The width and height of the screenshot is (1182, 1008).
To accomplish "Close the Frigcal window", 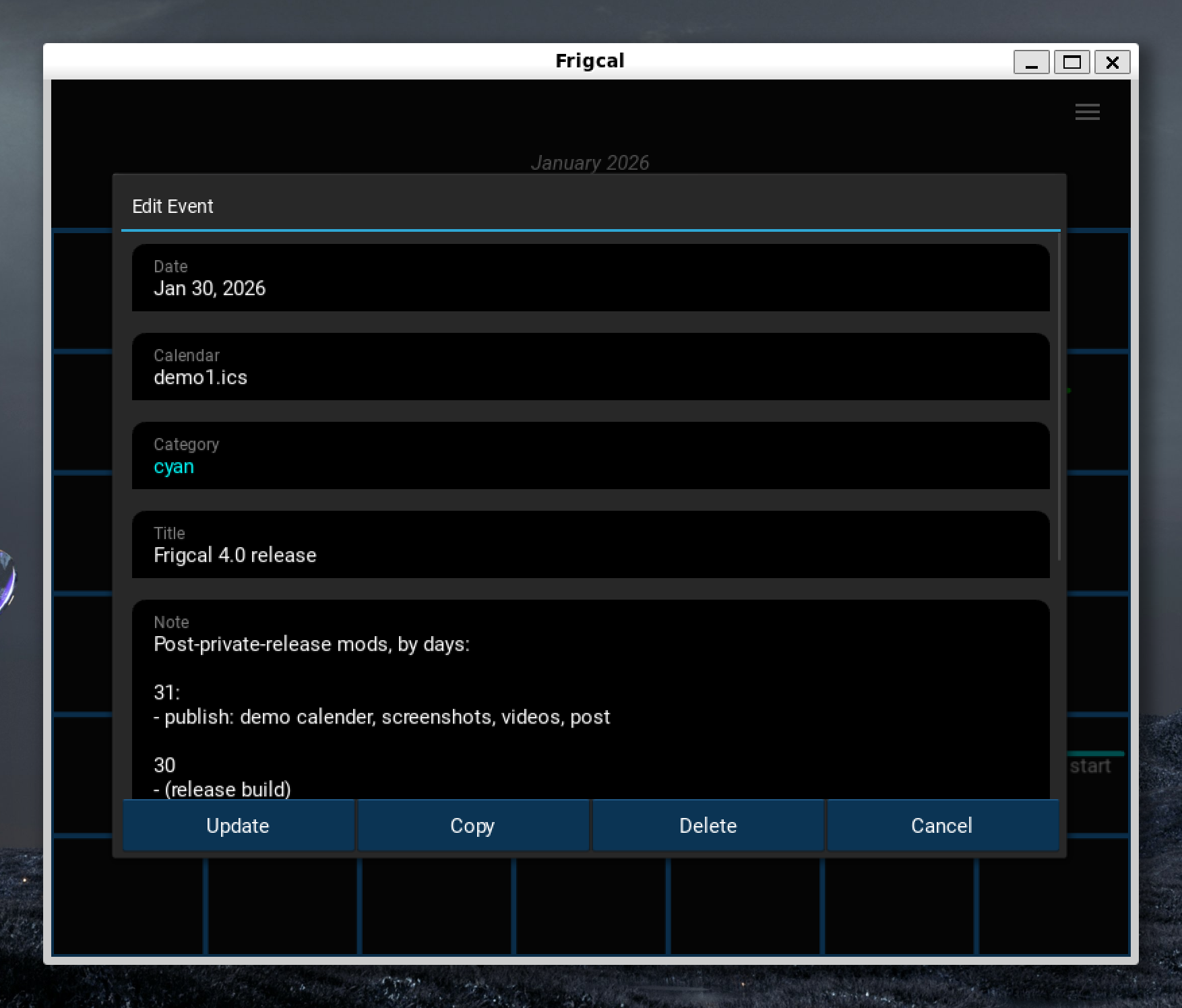I will pos(1112,63).
